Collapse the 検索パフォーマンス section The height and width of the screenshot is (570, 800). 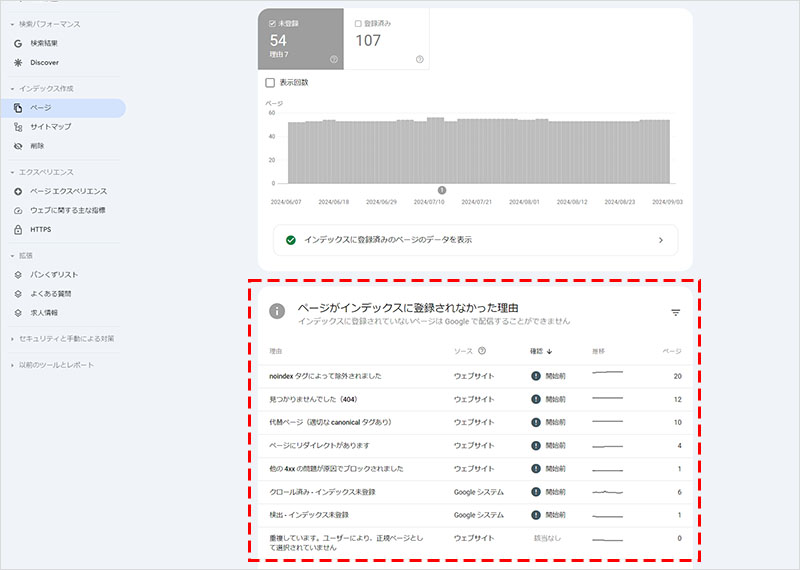12,24
